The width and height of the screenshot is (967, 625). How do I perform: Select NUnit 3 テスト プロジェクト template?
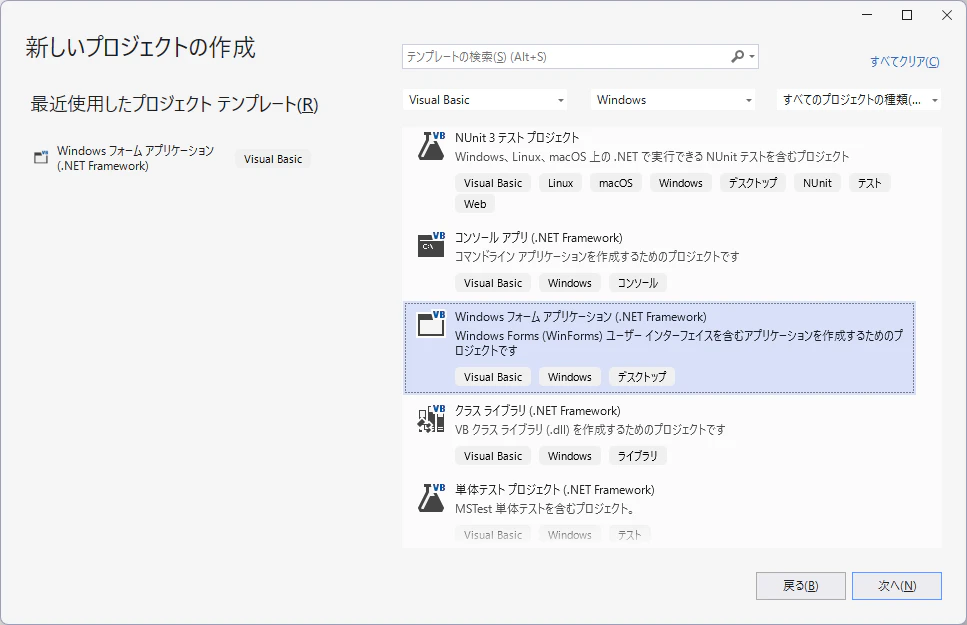tap(659, 171)
